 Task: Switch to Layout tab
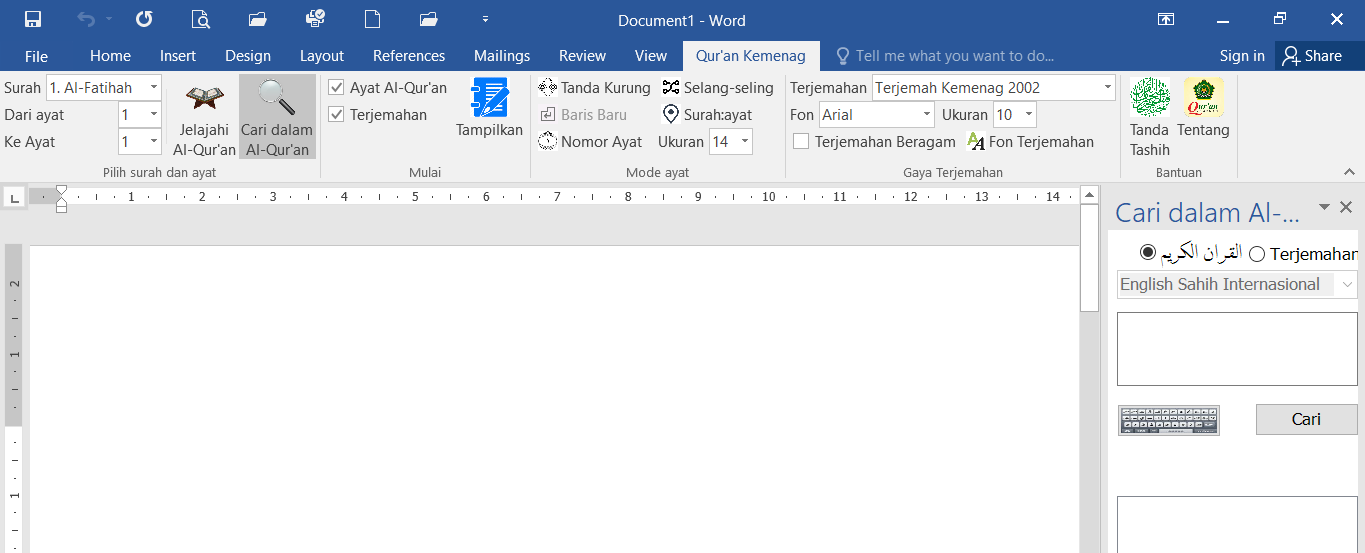coord(322,56)
